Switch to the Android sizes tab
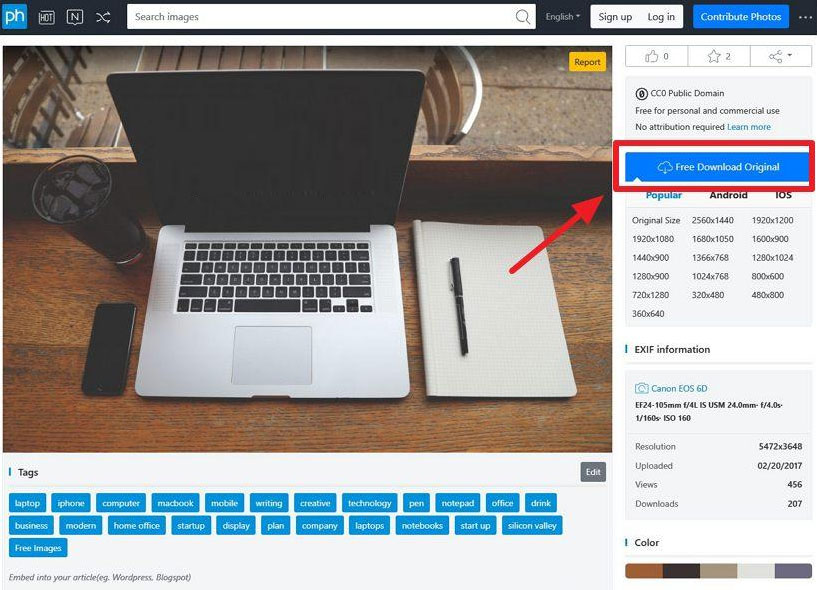Image resolution: width=817 pixels, height=590 pixels. point(728,195)
